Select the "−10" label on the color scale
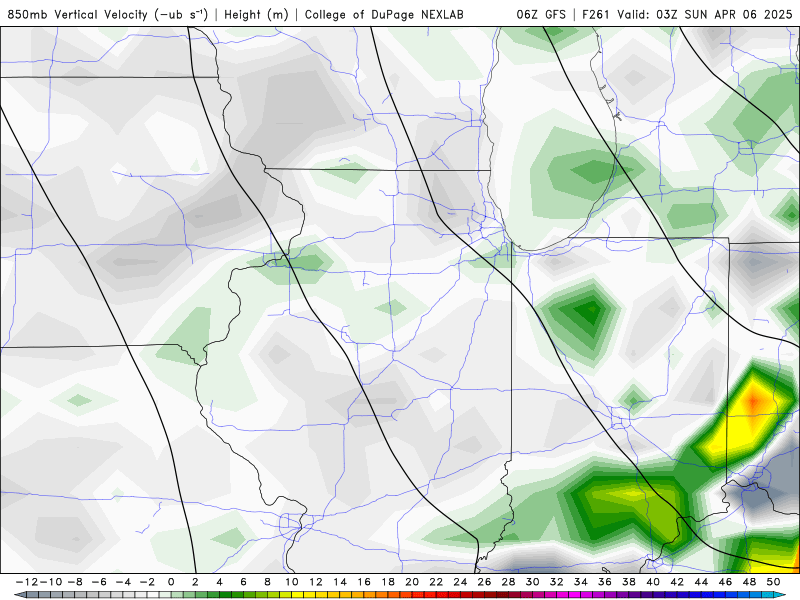Viewport: 800px width, 600px height. point(50,582)
